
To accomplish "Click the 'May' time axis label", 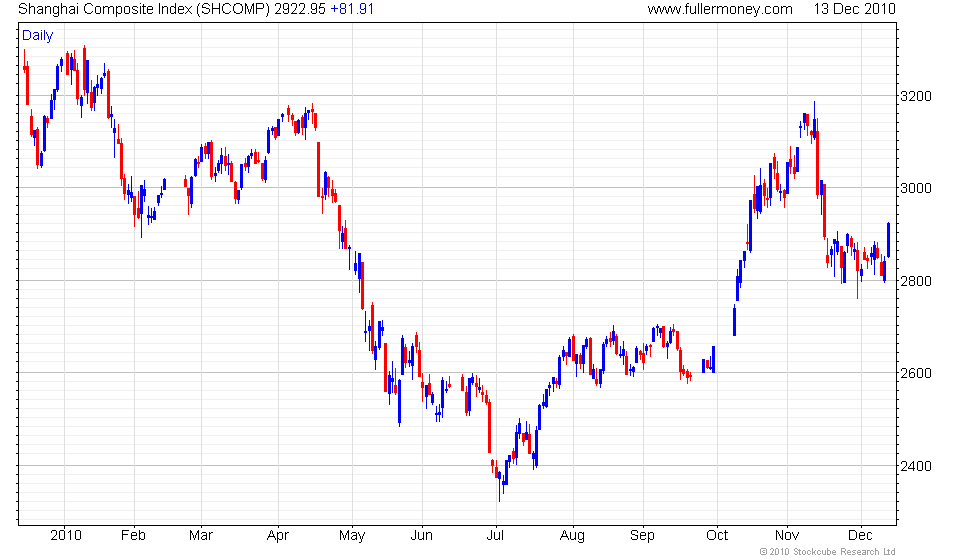I will [x=352, y=536].
